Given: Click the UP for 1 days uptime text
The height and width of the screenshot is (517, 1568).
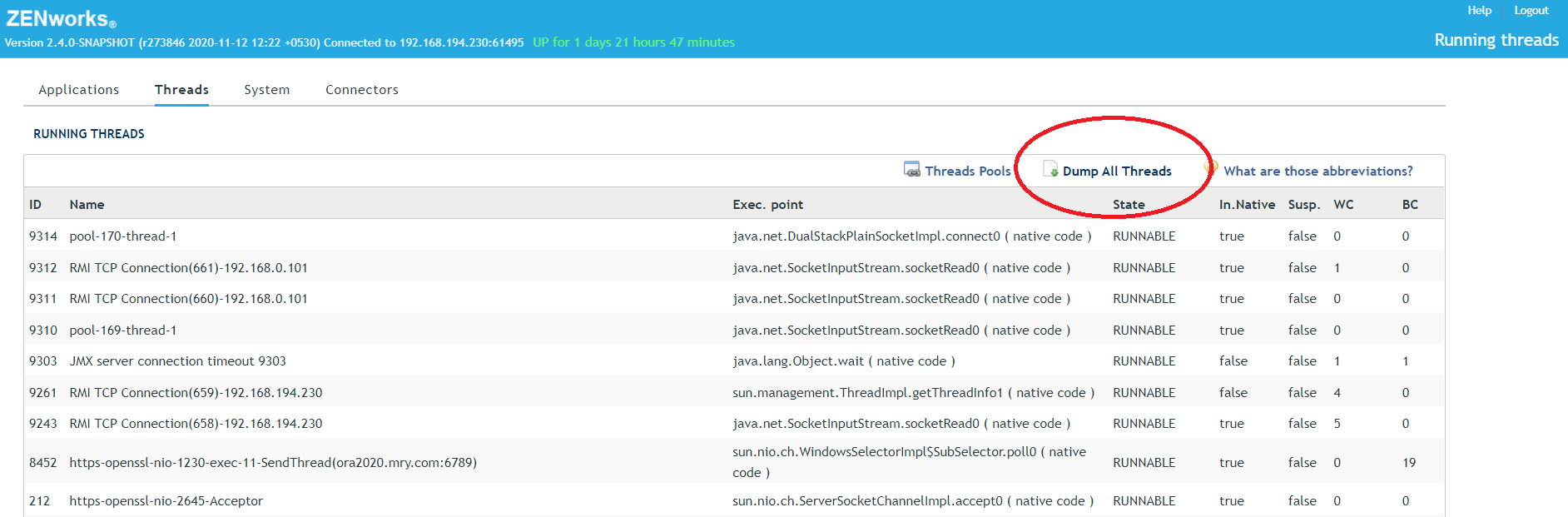Looking at the screenshot, I should (x=633, y=42).
